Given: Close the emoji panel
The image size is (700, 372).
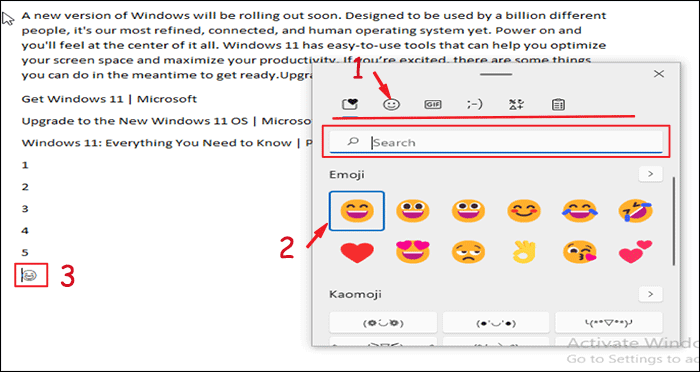Looking at the screenshot, I should pyautogui.click(x=659, y=74).
